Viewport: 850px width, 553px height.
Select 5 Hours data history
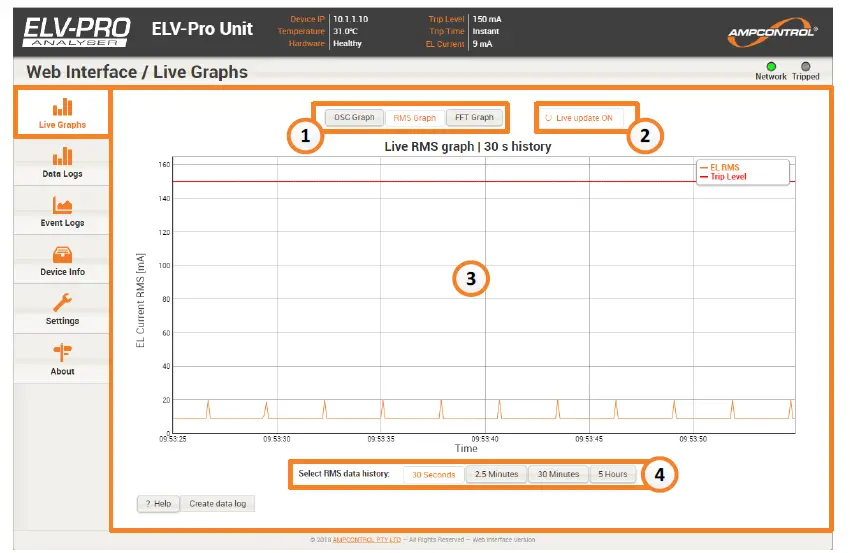[613, 474]
